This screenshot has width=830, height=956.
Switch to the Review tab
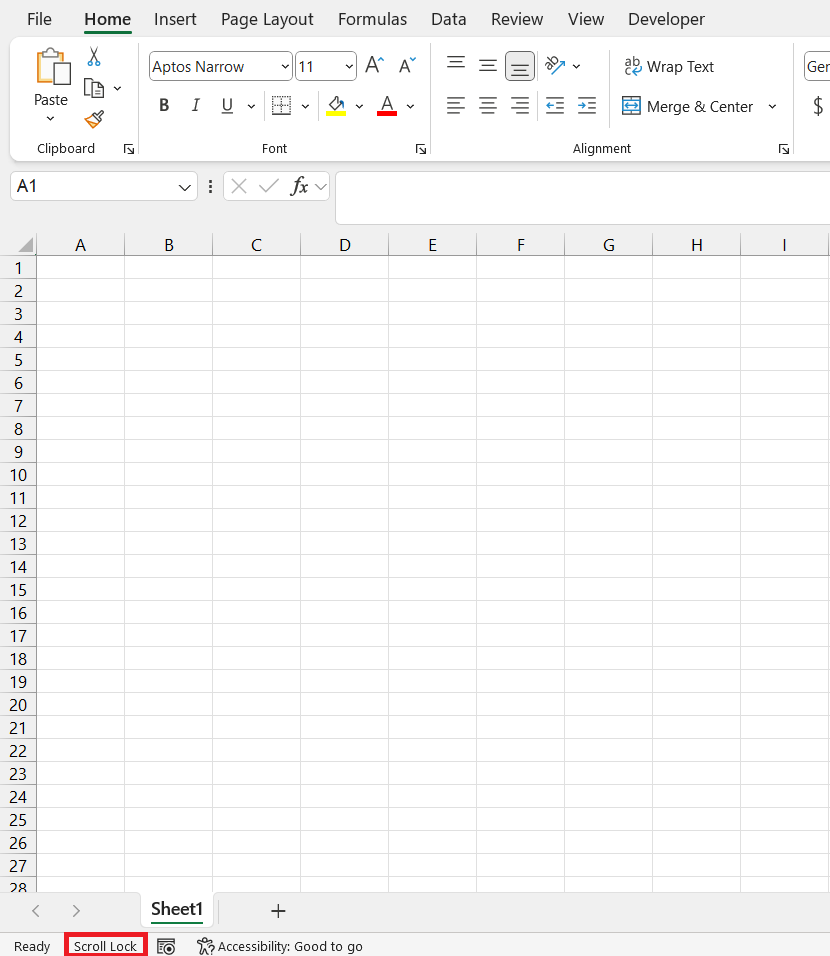click(x=517, y=19)
